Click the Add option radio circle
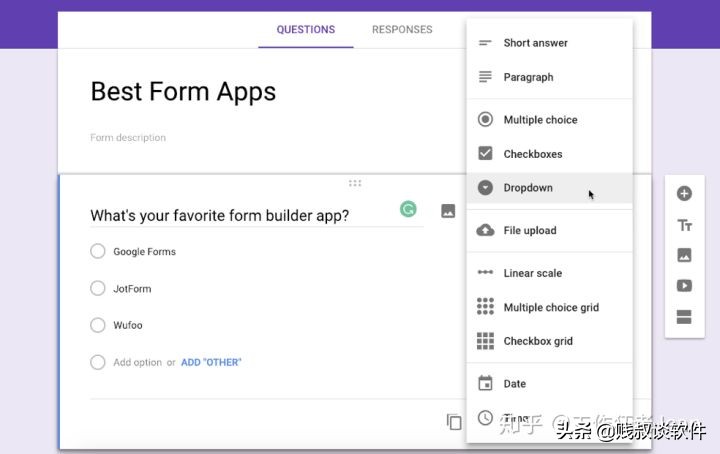This screenshot has height=454, width=720. [x=98, y=362]
